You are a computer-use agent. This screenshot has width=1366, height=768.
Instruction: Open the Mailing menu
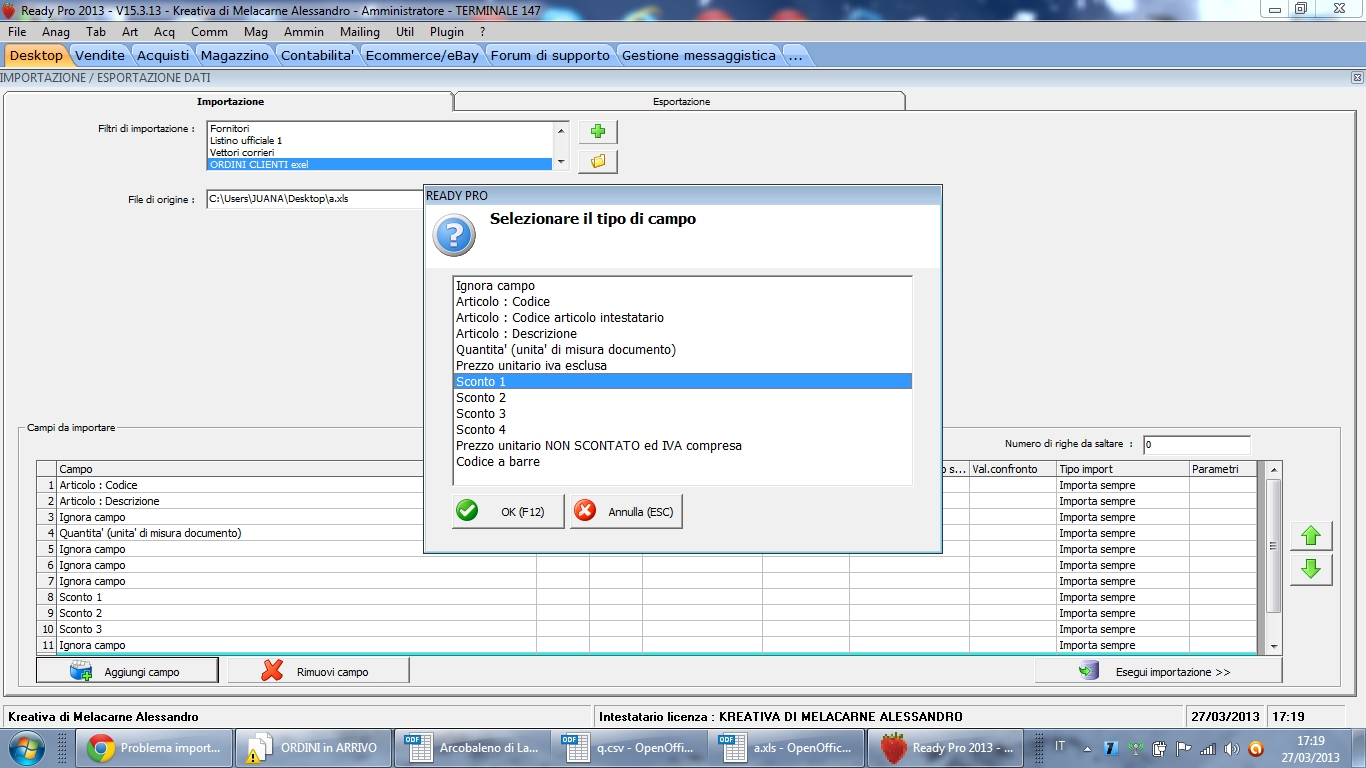click(x=360, y=32)
